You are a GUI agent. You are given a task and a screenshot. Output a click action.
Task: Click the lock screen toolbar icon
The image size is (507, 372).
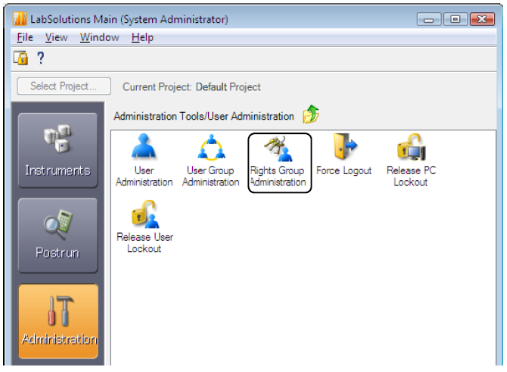[21, 58]
